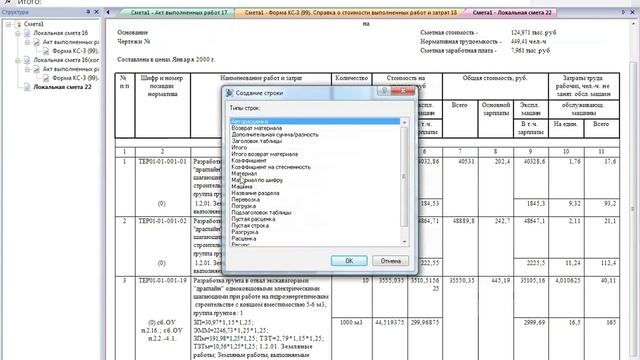Select "Коэффициент на стесненность" entry
The width and height of the screenshot is (640, 360).
point(315,167)
